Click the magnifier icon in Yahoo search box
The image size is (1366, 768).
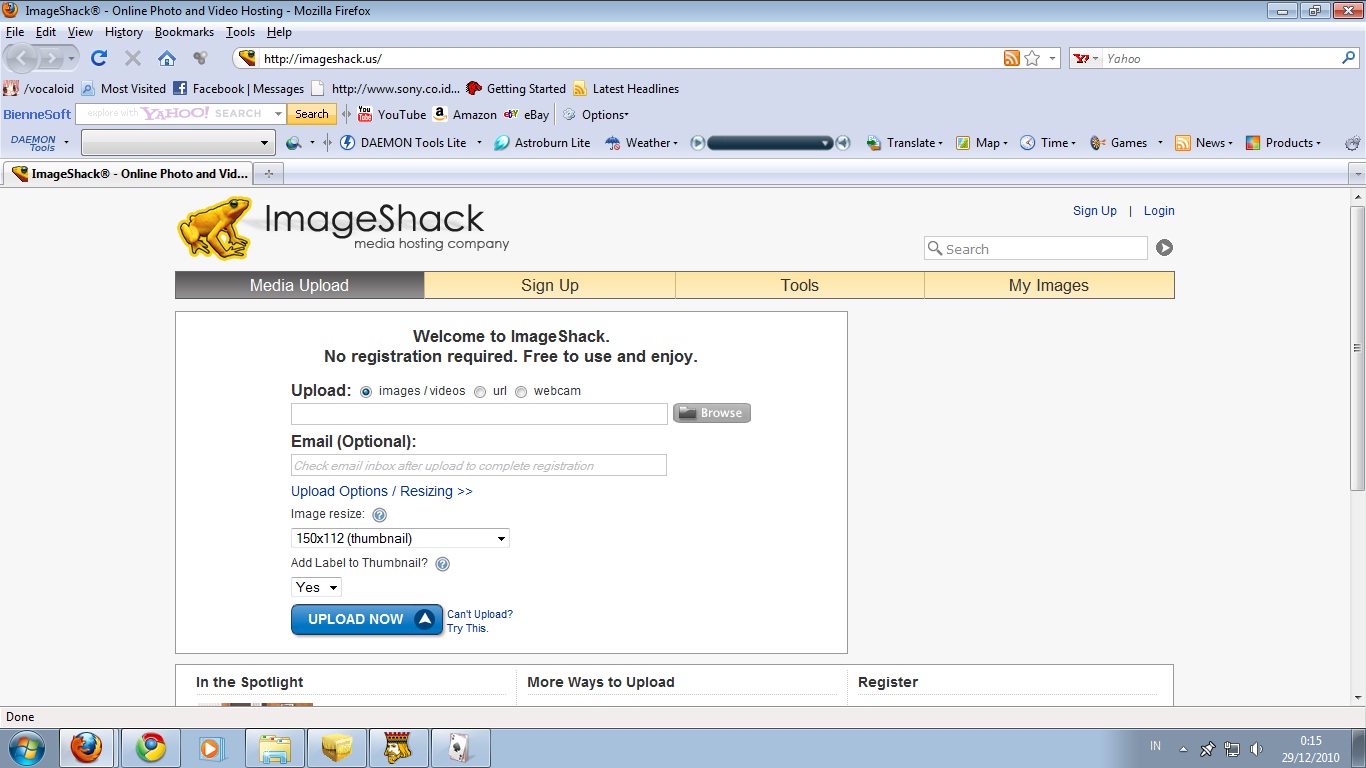[1348, 58]
